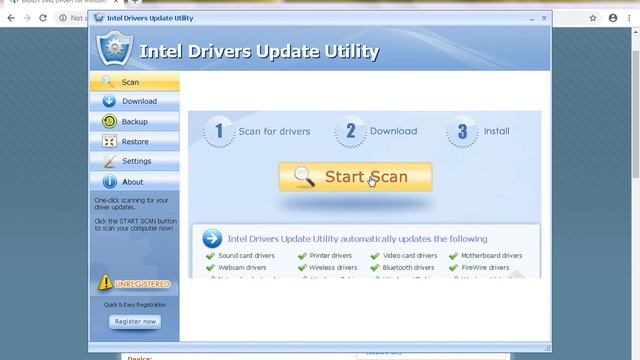Click step 3 number circle

tap(462, 131)
